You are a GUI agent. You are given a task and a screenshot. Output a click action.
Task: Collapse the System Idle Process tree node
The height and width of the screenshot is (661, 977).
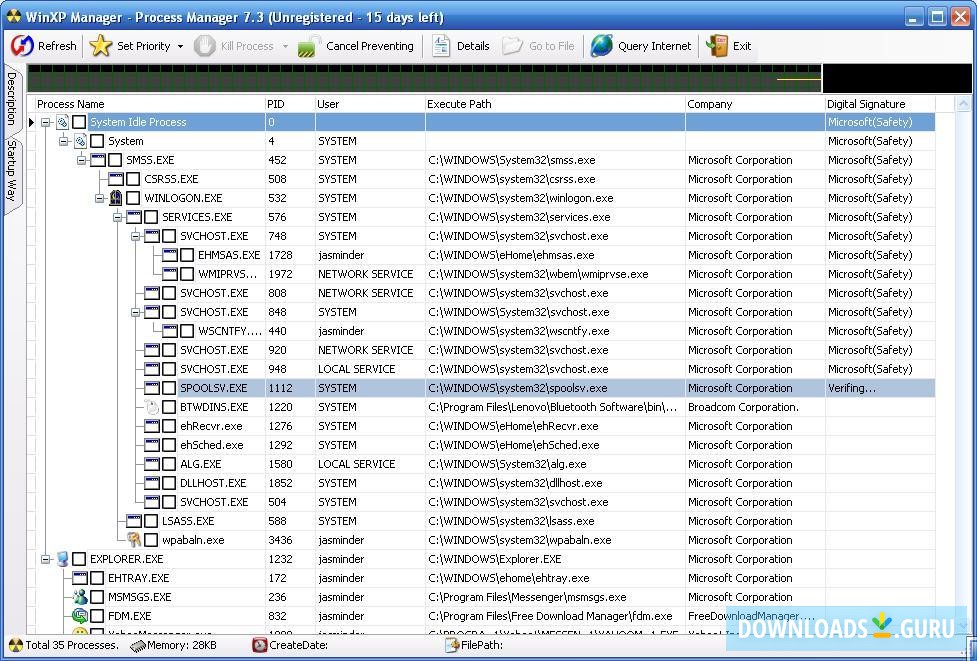(45, 122)
